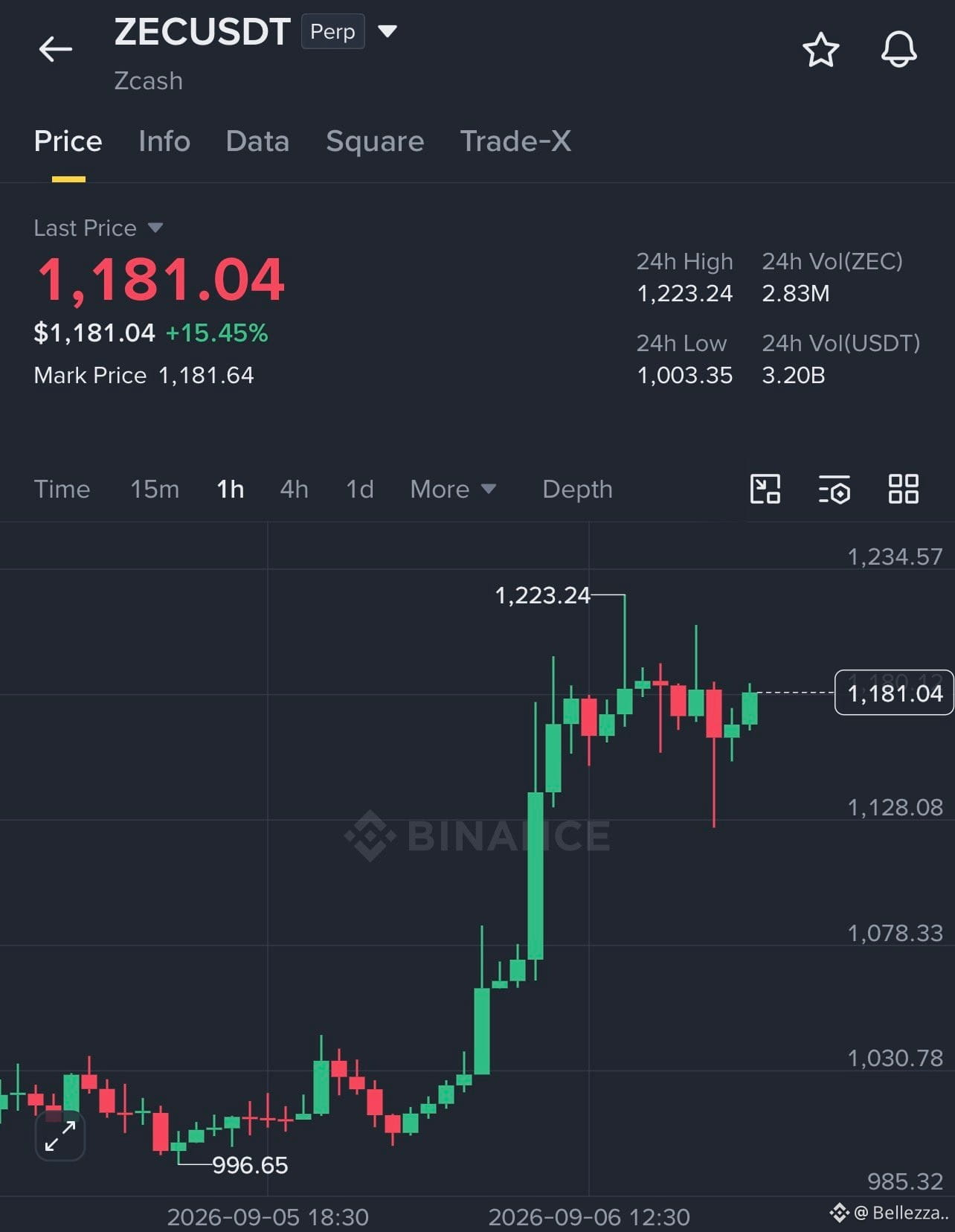
Task: Select the 4h chart interval
Action: [x=294, y=489]
